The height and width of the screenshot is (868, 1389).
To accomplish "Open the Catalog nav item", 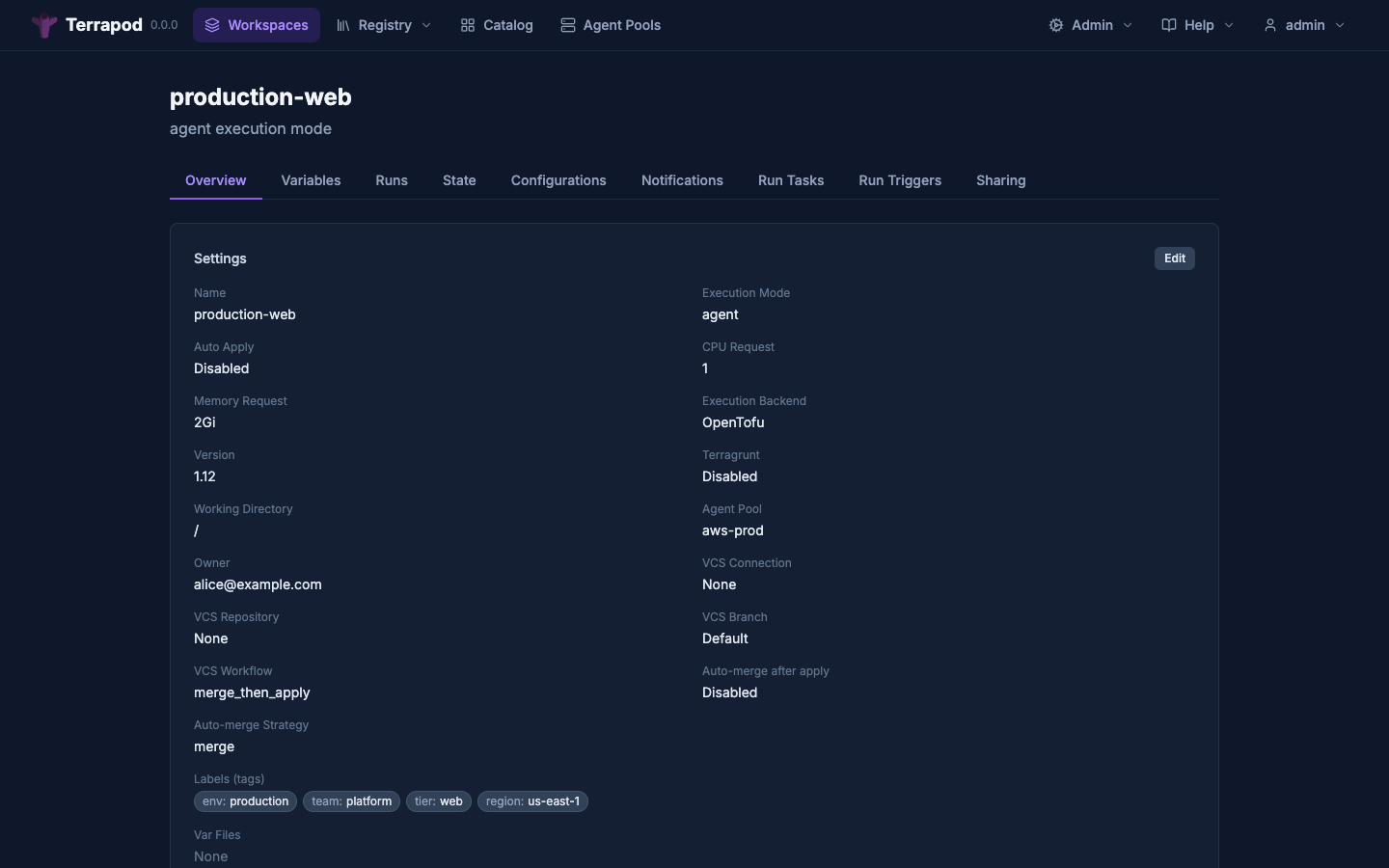I will click(x=497, y=25).
